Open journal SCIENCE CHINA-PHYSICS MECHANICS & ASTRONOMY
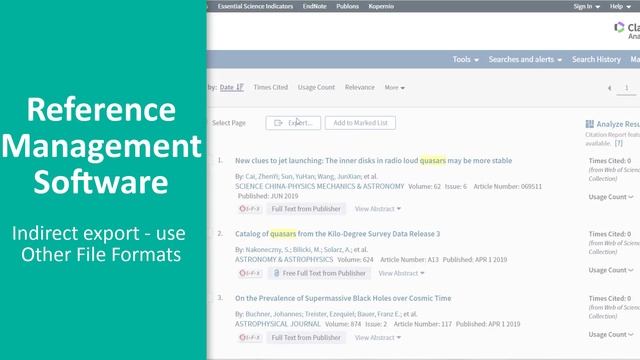 pyautogui.click(x=320, y=187)
